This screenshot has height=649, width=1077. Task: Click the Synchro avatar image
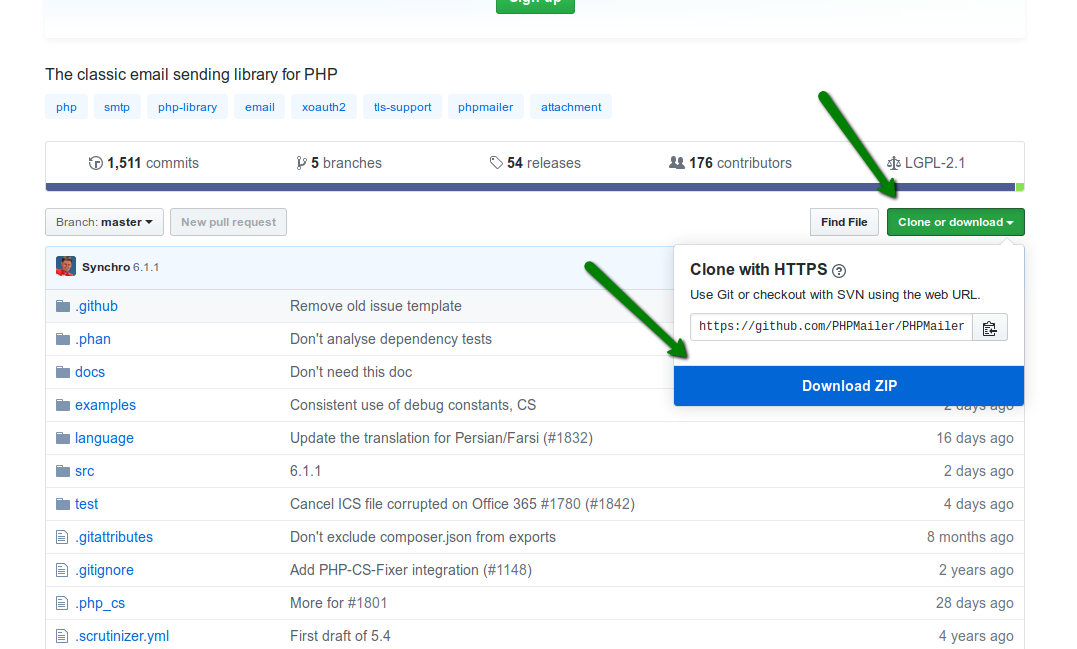point(66,266)
